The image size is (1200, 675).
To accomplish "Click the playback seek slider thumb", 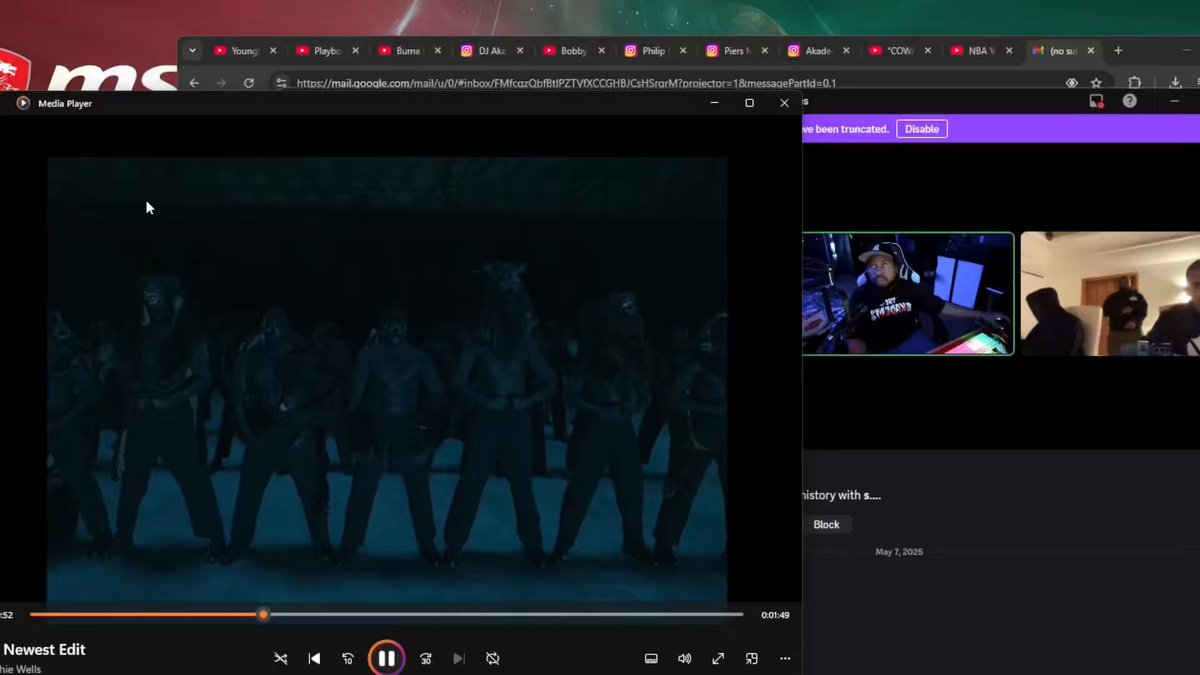I will tap(263, 615).
